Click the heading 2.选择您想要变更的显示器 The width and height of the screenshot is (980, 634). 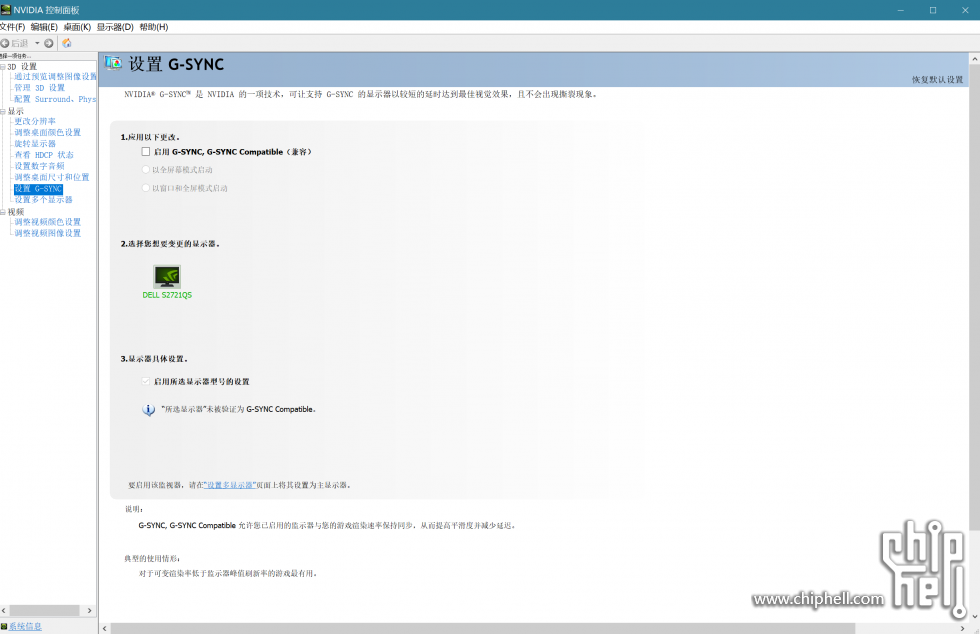170,244
